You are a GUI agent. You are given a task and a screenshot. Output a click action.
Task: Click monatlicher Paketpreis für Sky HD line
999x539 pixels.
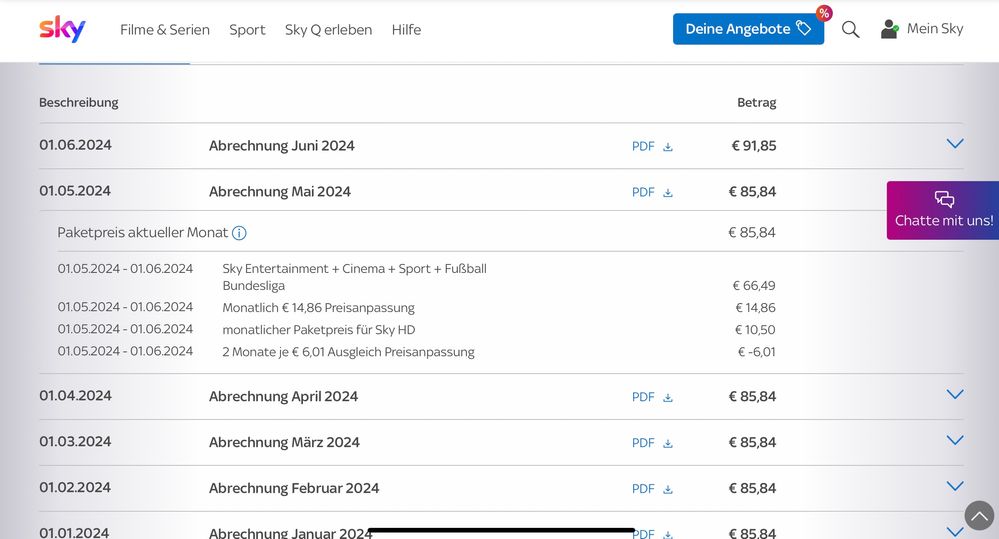(319, 330)
